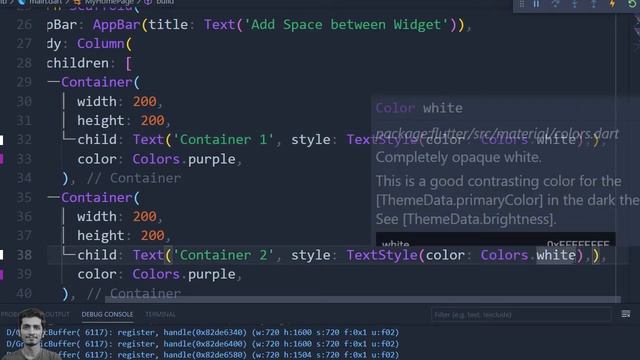The image size is (640, 360).
Task: Click 'purple' on line 39
Action: tap(211, 274)
